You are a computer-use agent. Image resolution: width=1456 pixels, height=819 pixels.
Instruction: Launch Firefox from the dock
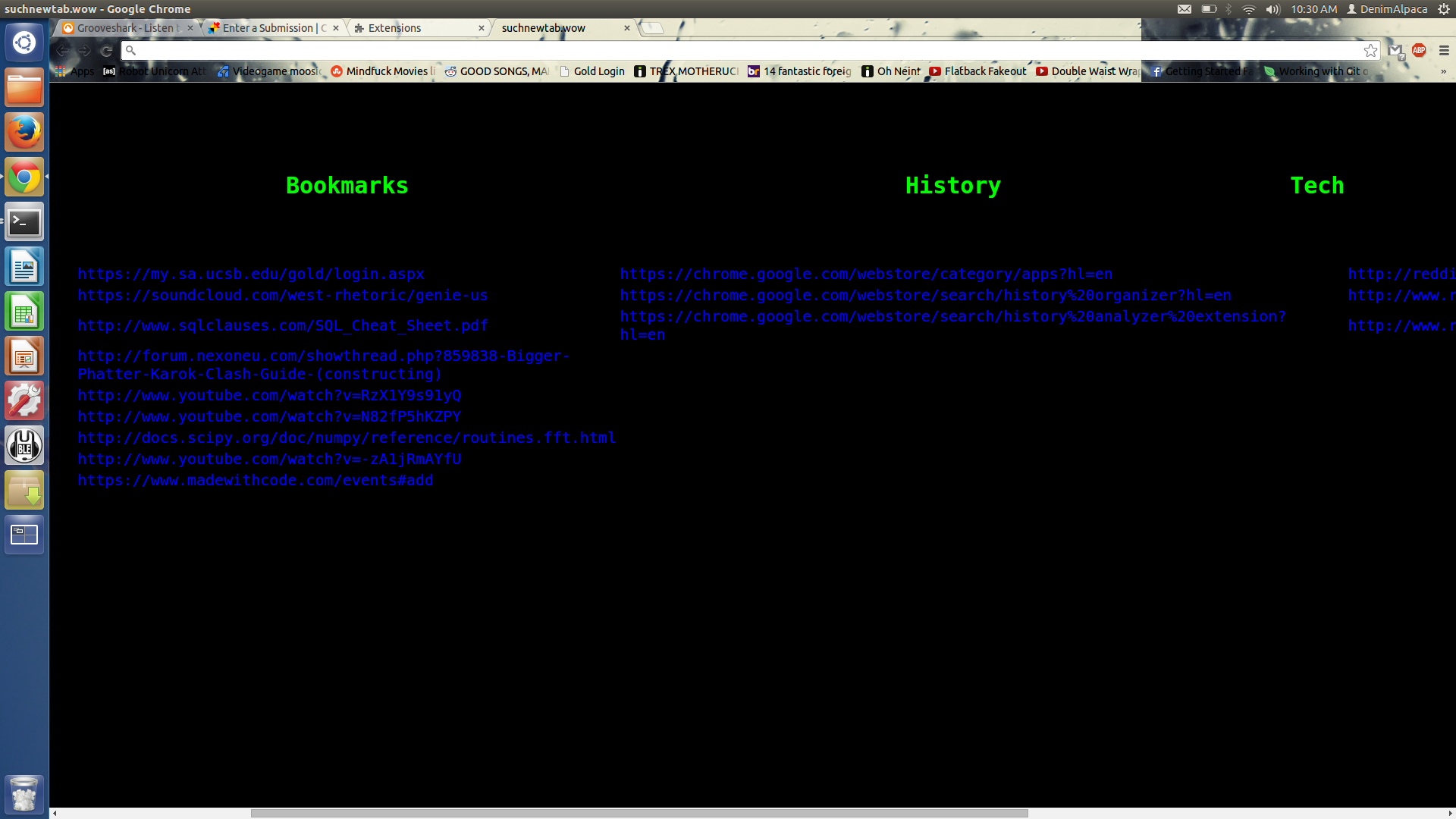click(x=24, y=133)
